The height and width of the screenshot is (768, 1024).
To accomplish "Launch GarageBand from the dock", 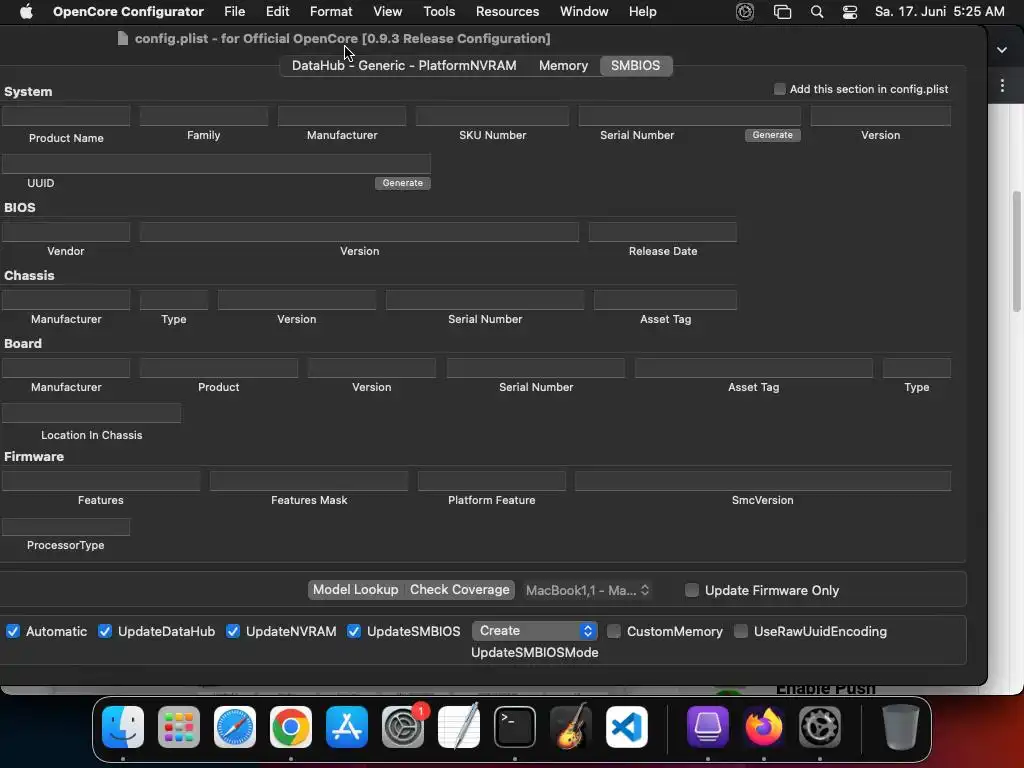I will [571, 727].
